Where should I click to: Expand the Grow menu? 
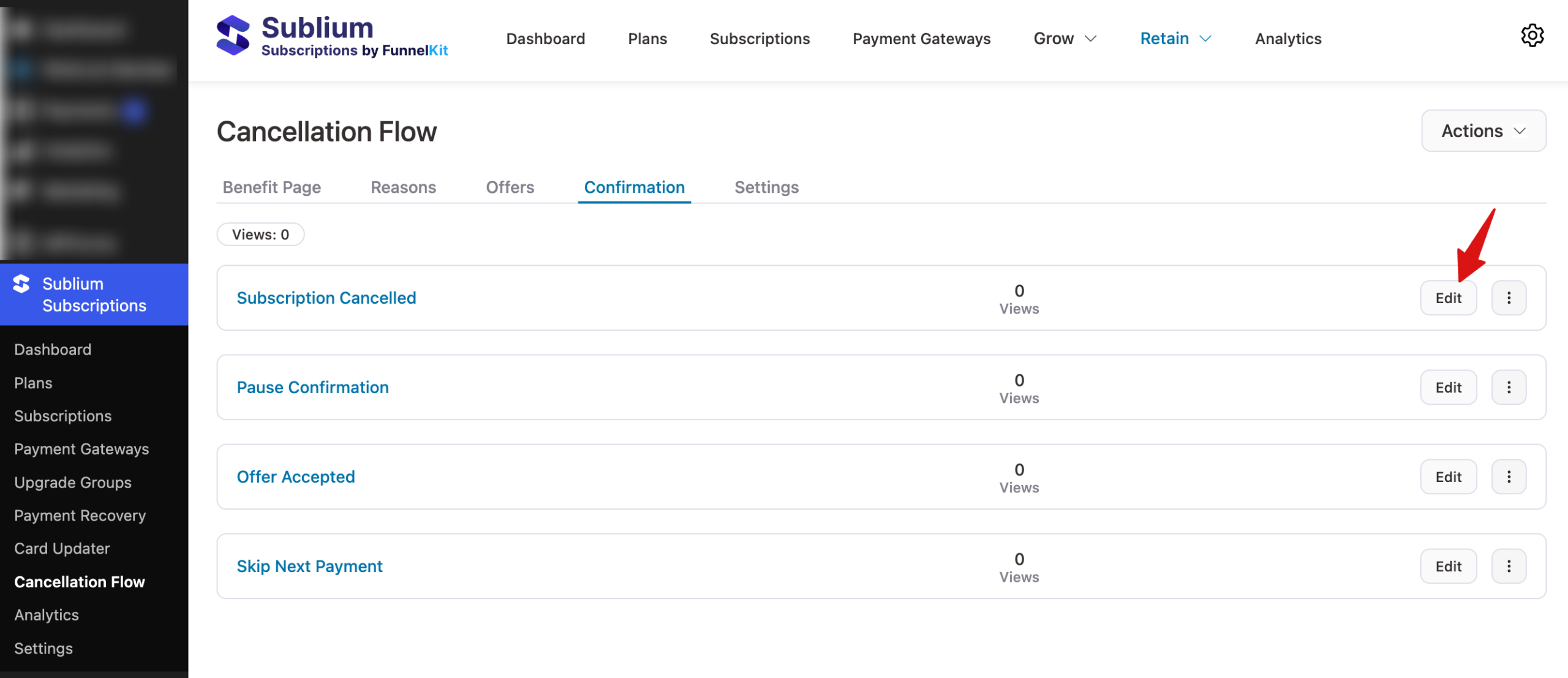tap(1065, 39)
